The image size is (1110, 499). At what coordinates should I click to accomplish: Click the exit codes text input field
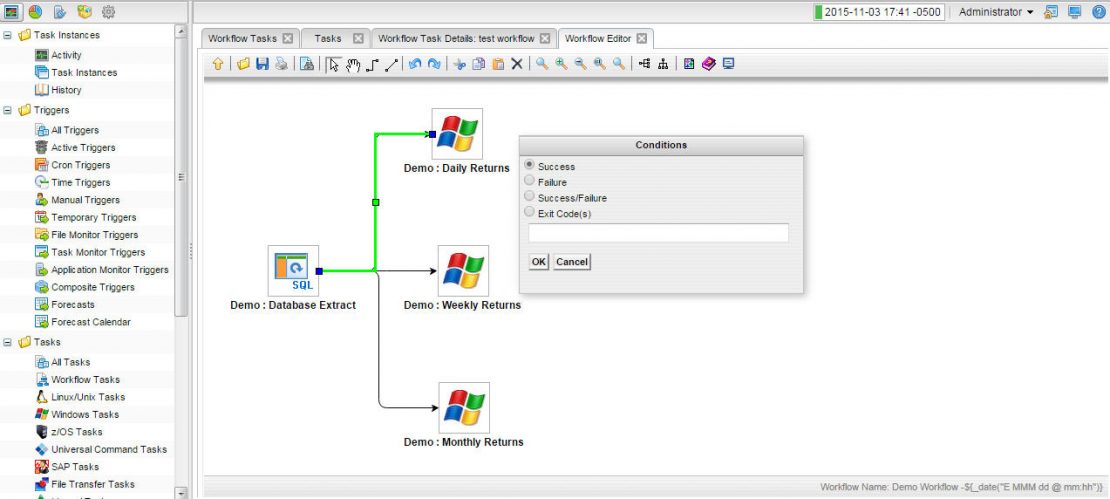[x=658, y=233]
